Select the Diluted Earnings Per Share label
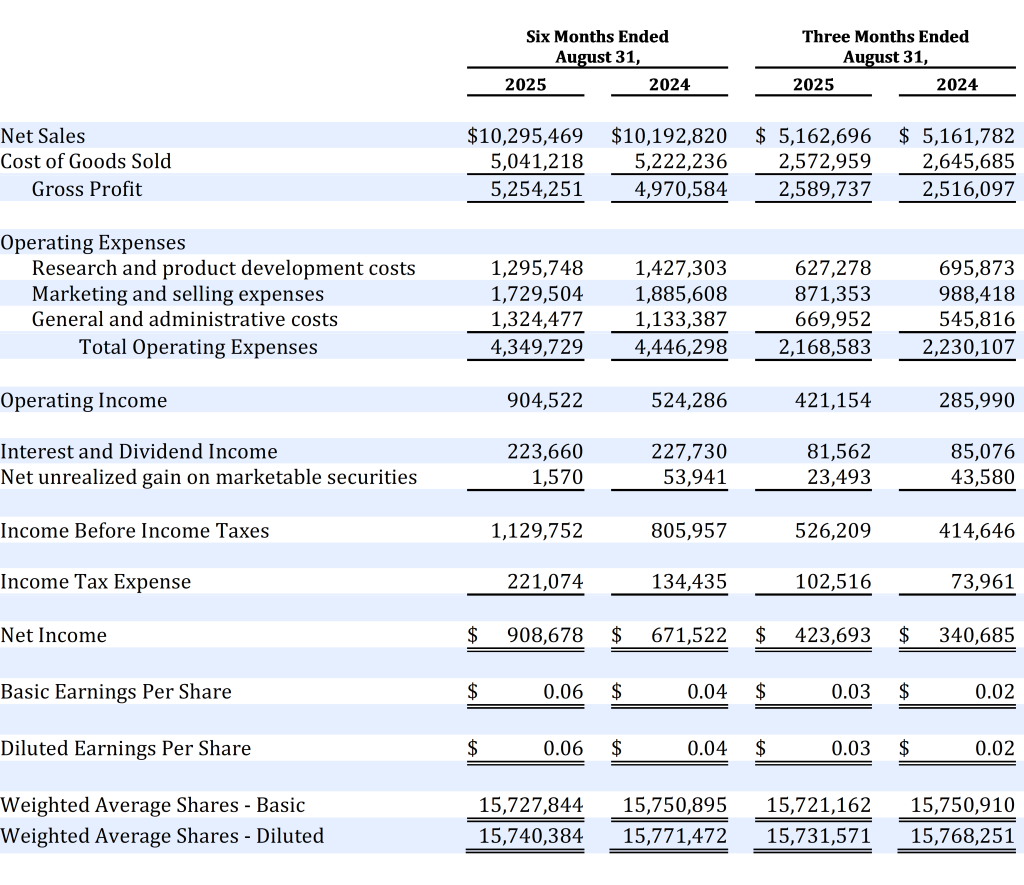Screen dimensions: 1024x885 126,749
